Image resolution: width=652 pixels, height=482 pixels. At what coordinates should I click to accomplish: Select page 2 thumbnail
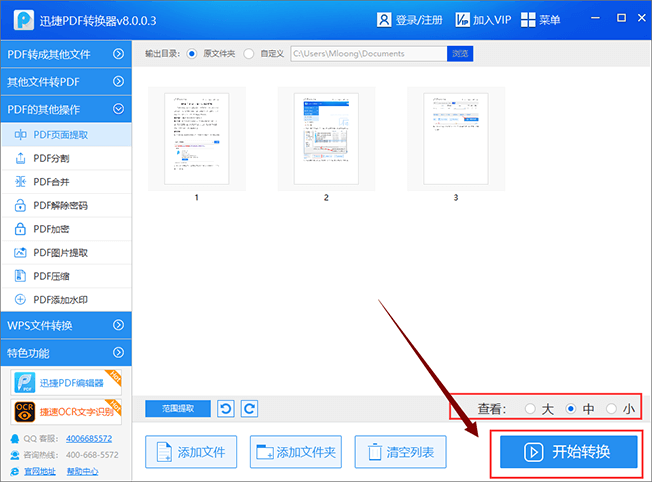[x=326, y=138]
